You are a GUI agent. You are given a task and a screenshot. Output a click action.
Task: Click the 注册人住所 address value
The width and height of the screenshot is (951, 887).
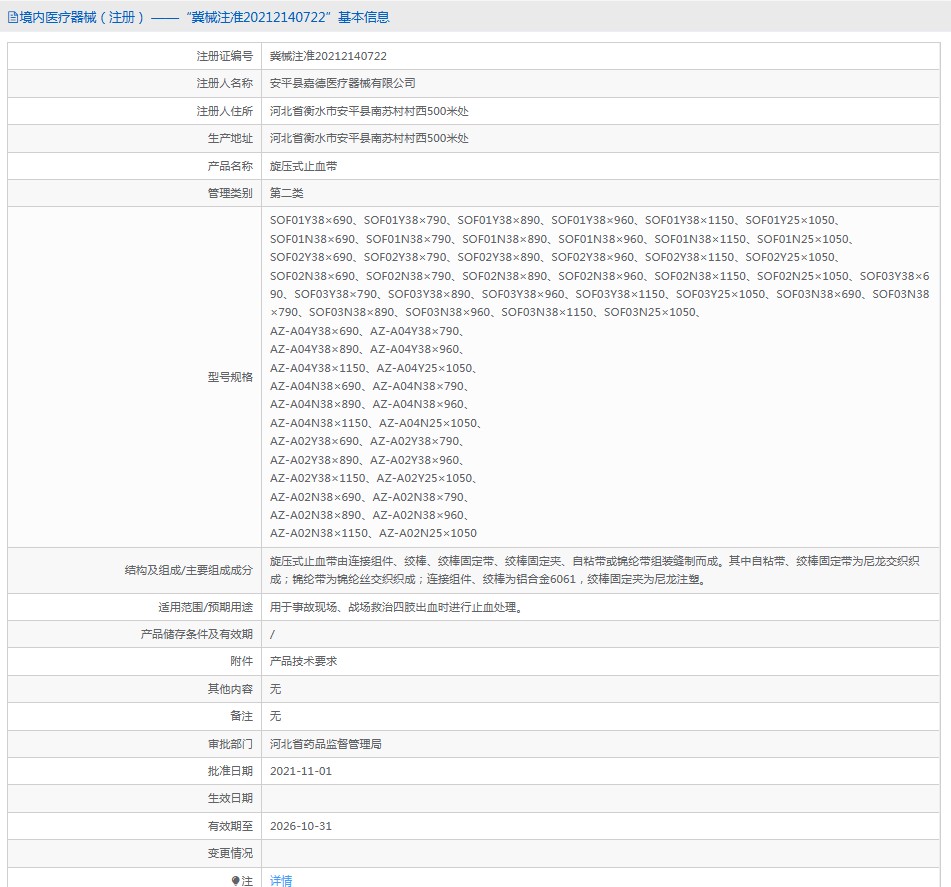click(x=369, y=111)
